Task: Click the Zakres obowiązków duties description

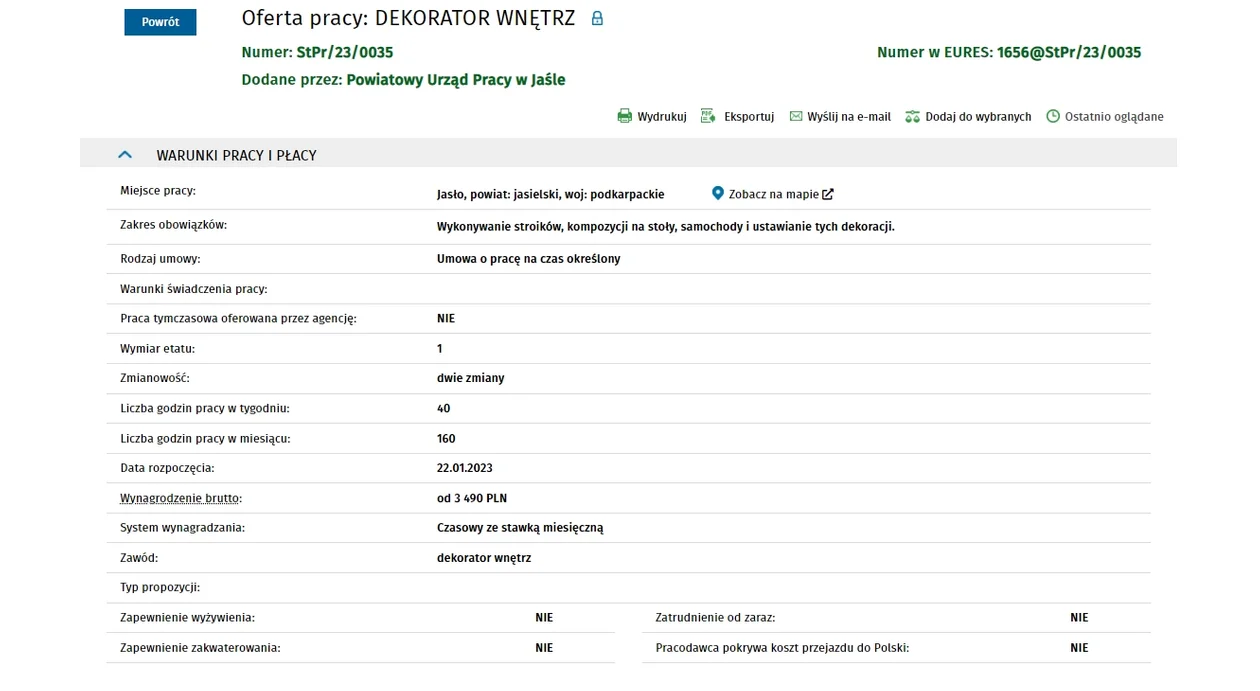Action: (x=666, y=227)
